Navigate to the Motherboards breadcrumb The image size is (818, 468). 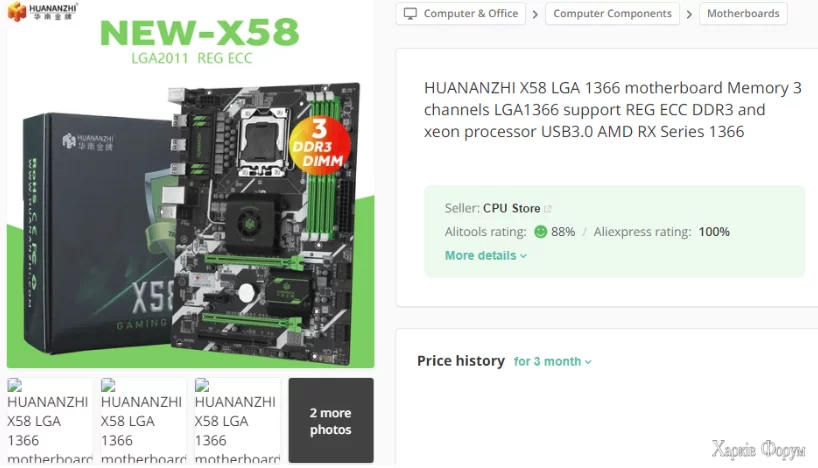pyautogui.click(x=743, y=14)
